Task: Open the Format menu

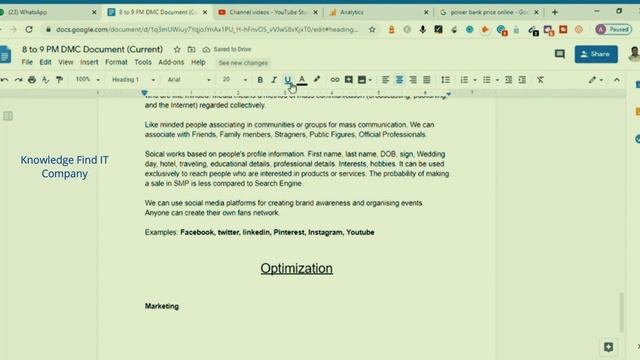Action: pos(116,62)
